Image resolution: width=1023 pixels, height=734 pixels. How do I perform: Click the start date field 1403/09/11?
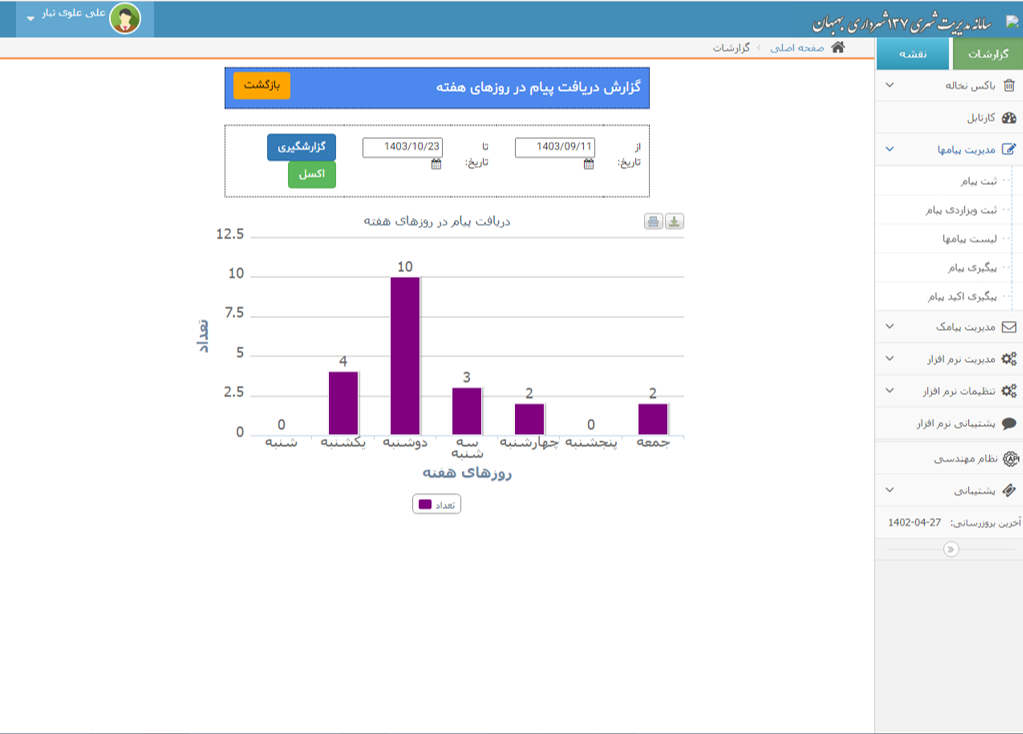tap(555, 147)
